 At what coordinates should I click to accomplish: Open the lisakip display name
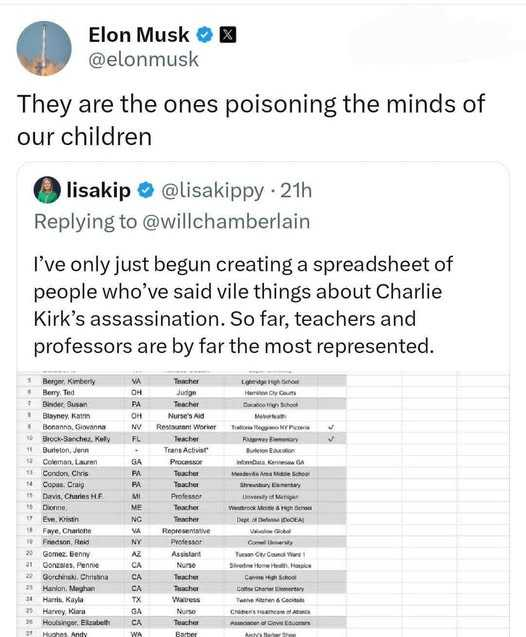99,190
